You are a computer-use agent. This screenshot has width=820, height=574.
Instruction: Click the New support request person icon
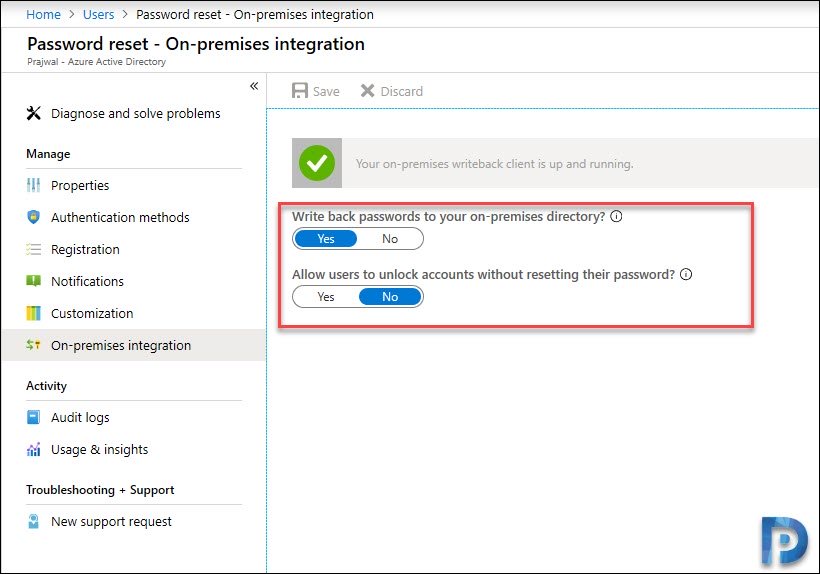coord(33,521)
